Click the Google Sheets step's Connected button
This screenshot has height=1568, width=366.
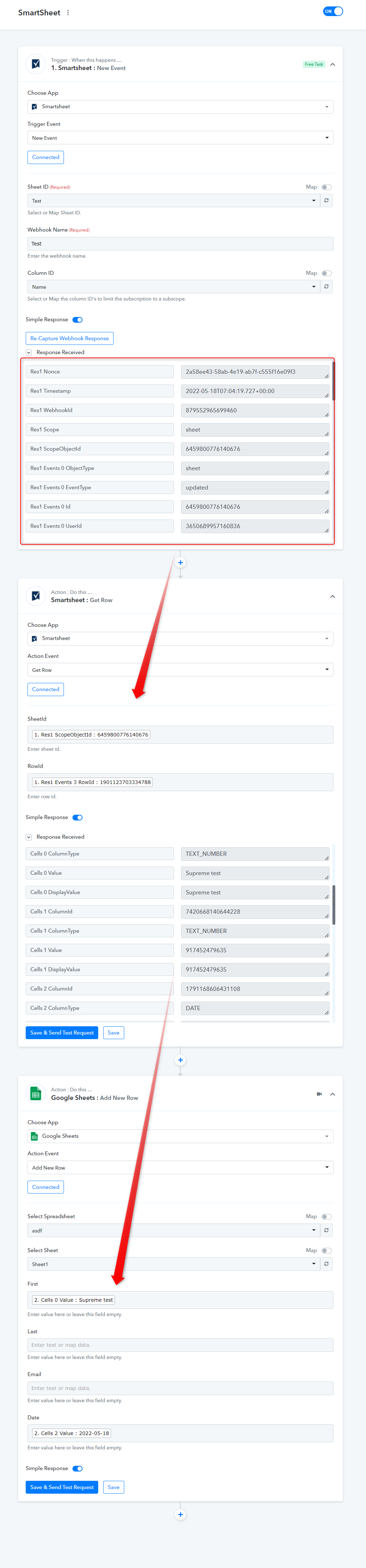click(46, 1187)
